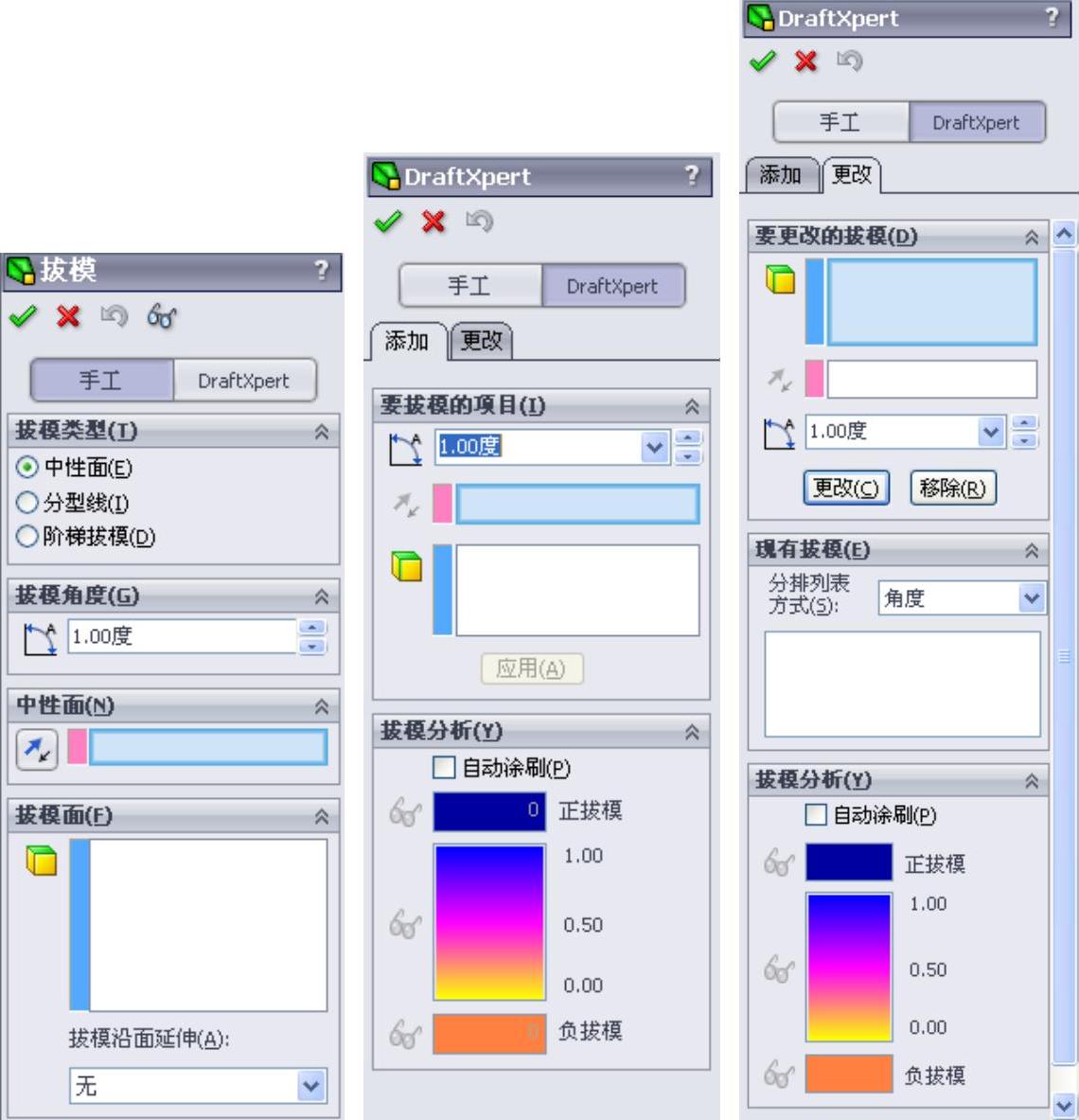Viewport: 1079px width, 1120px height.
Task: Open angle dropdown arrow in middle panel
Action: 655,448
